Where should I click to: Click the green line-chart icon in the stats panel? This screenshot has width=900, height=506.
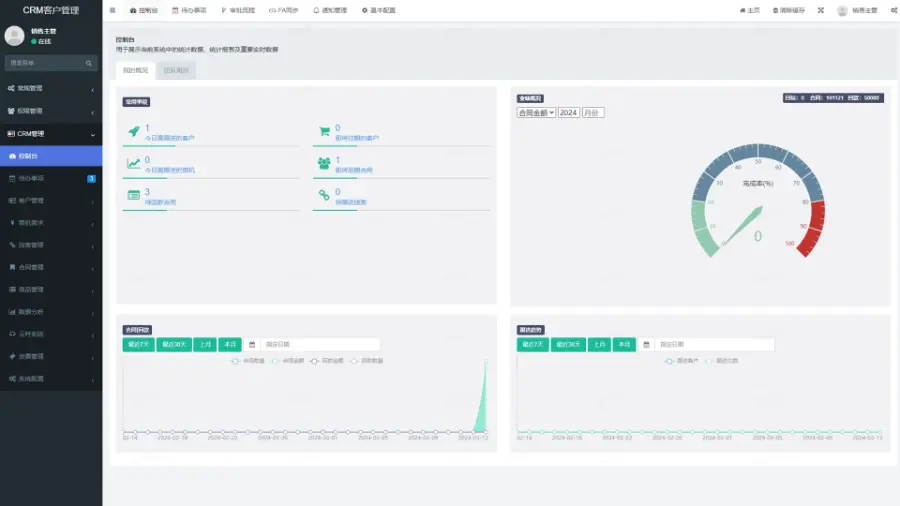(x=133, y=163)
